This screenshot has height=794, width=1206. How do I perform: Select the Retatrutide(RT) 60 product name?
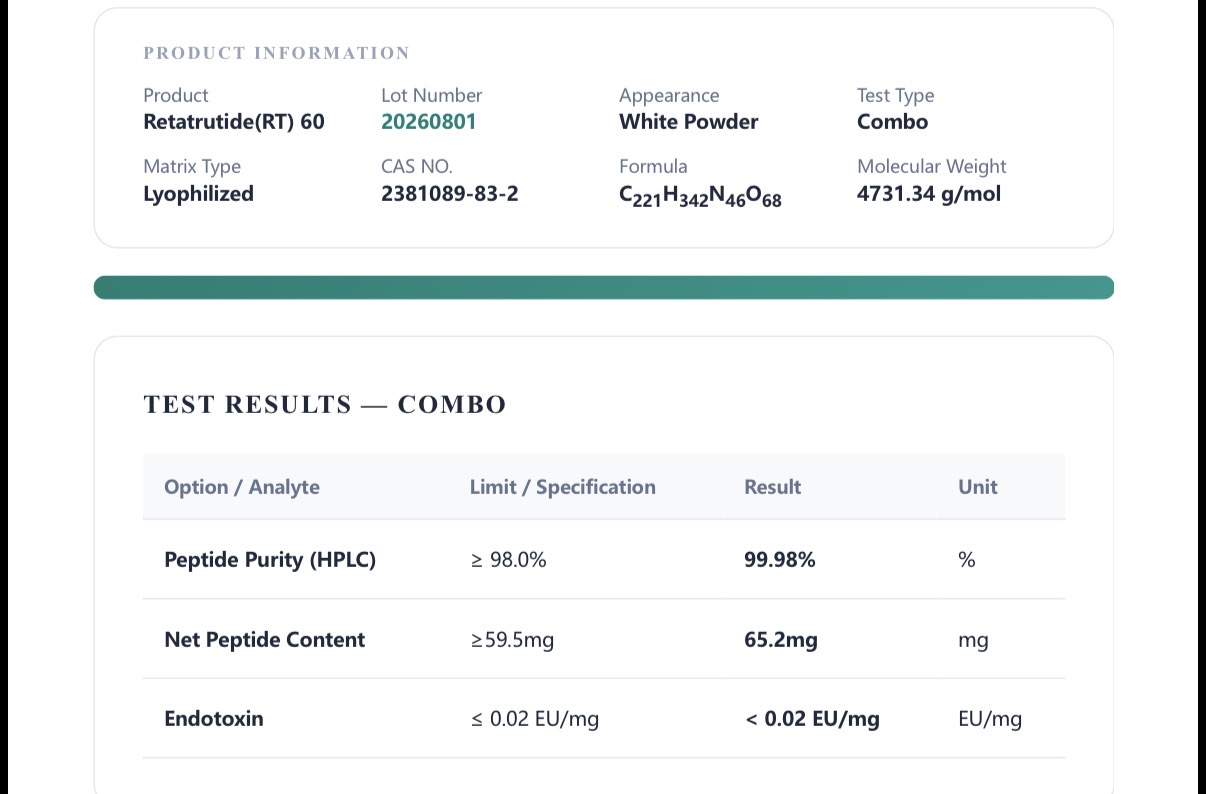(234, 122)
